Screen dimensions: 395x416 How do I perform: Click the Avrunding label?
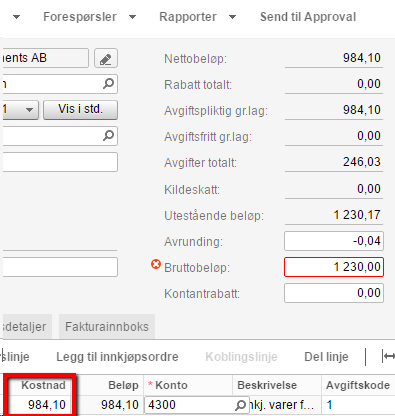point(193,242)
